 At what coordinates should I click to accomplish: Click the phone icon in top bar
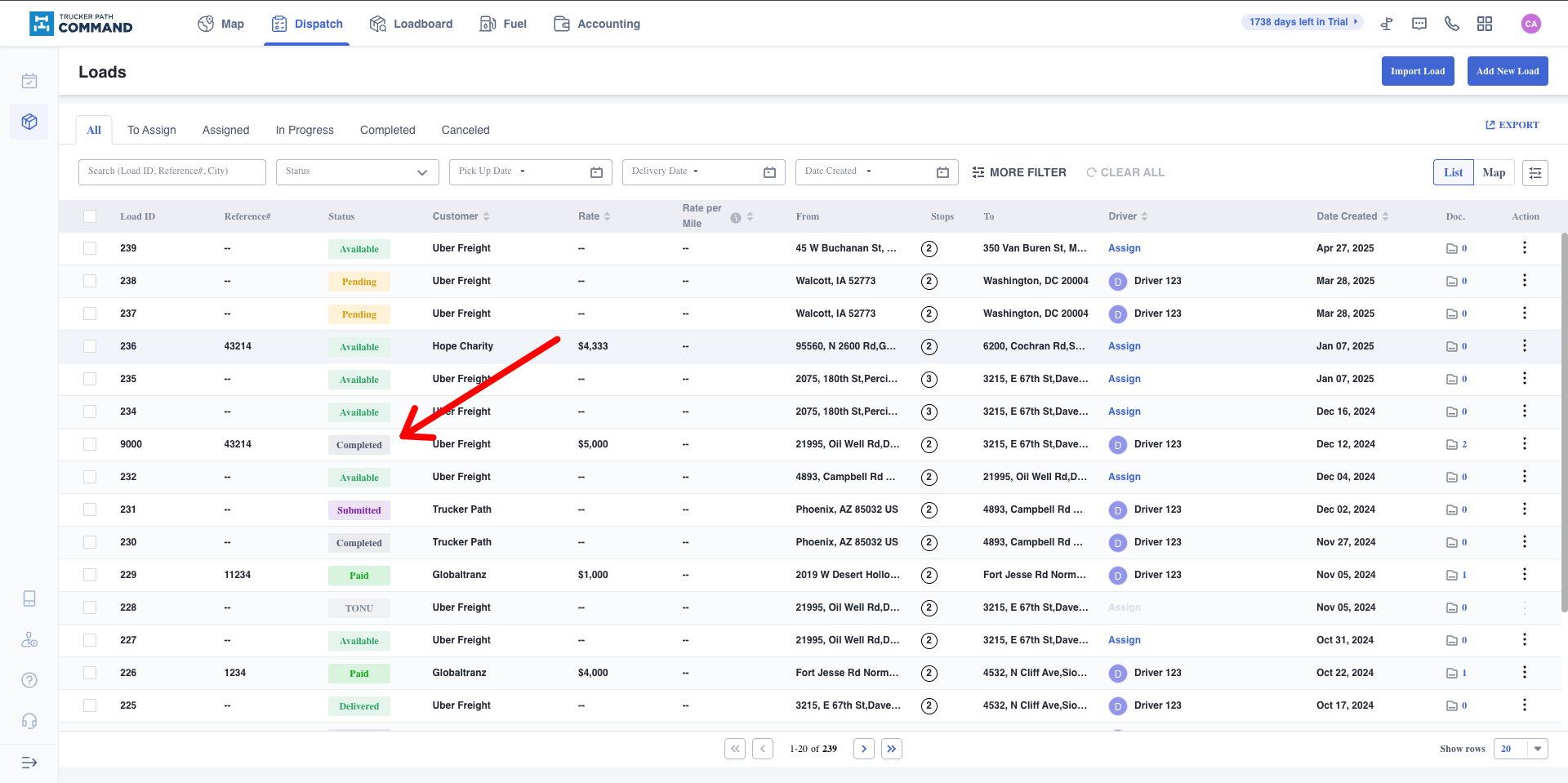[1451, 24]
